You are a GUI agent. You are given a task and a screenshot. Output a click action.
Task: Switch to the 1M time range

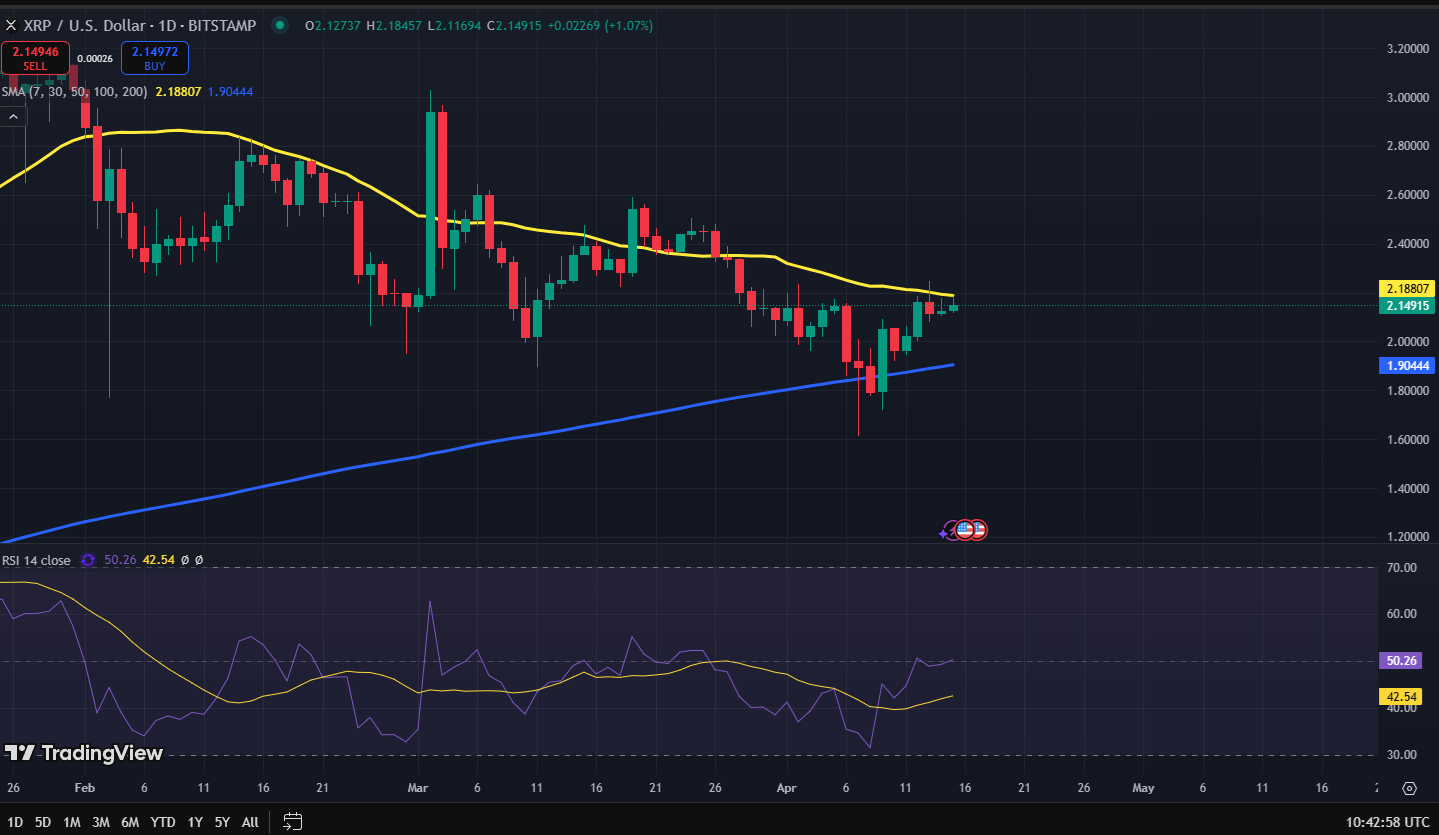click(x=72, y=822)
